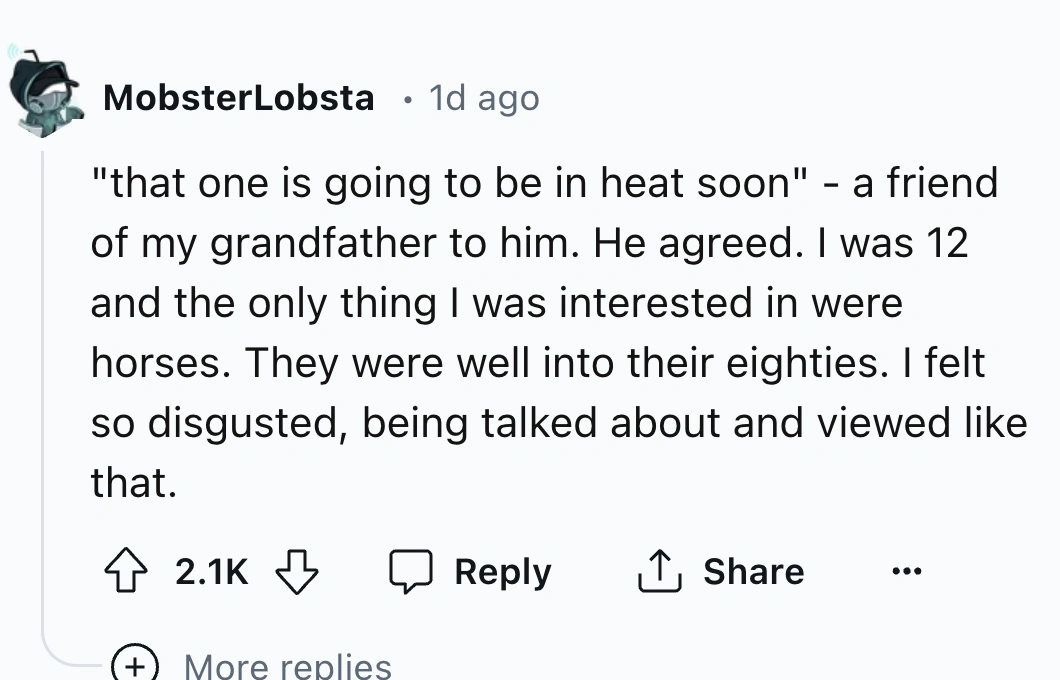Click the 1d ago timestamp

point(483,98)
